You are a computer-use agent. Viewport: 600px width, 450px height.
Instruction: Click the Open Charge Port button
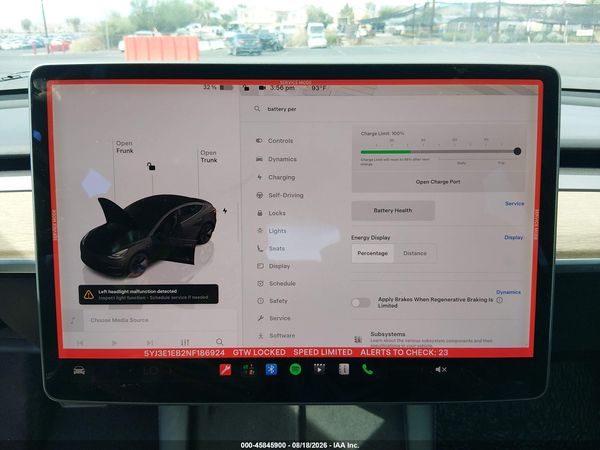click(438, 182)
